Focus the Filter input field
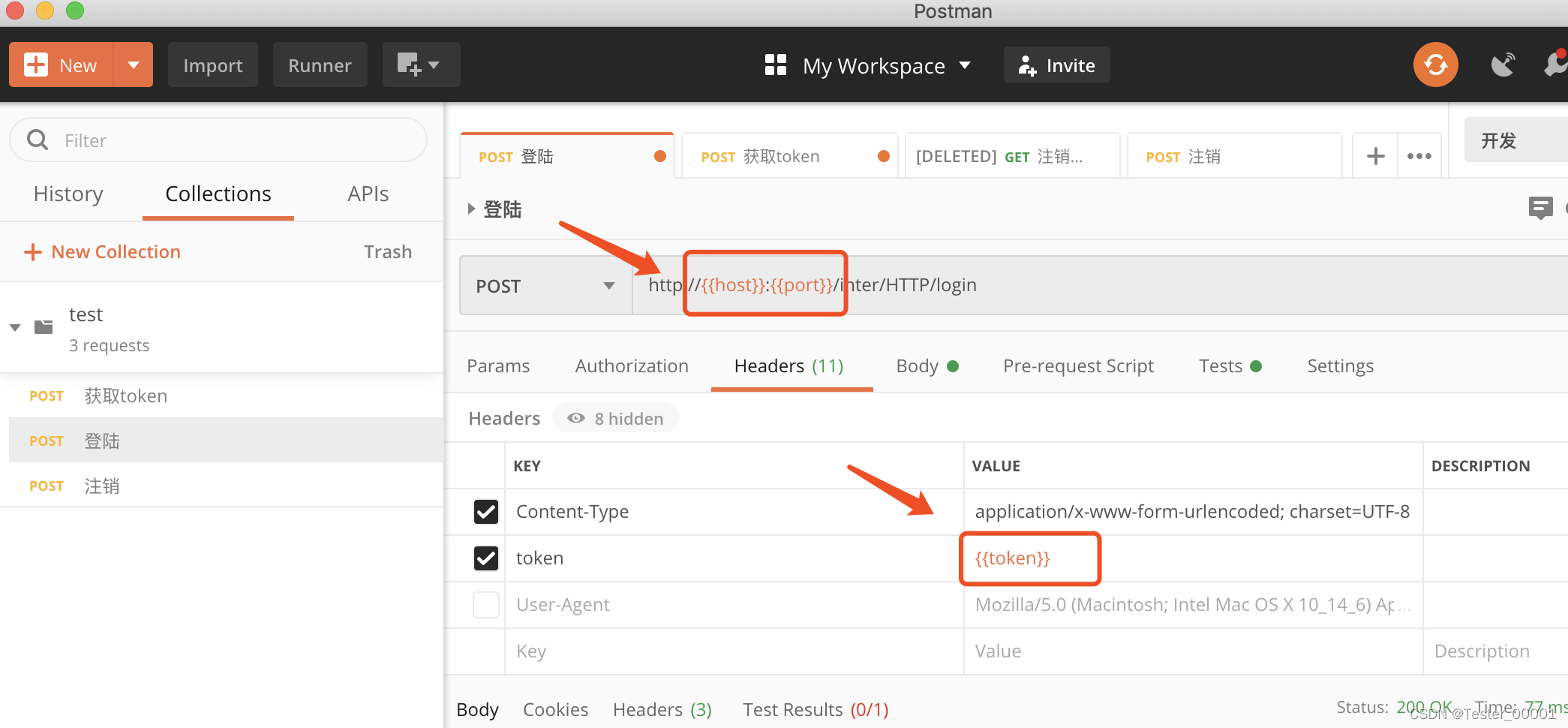This screenshot has width=1568, height=728. click(x=218, y=140)
